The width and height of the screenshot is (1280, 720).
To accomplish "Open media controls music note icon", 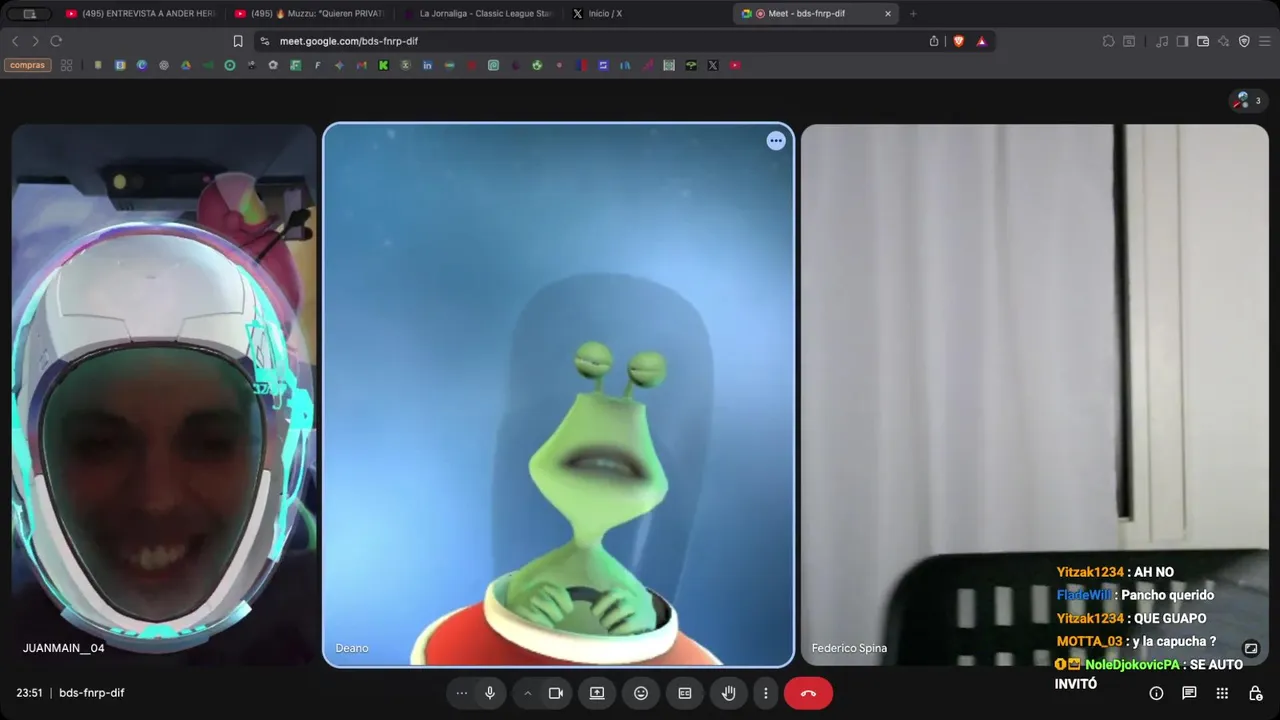I will (x=1162, y=41).
